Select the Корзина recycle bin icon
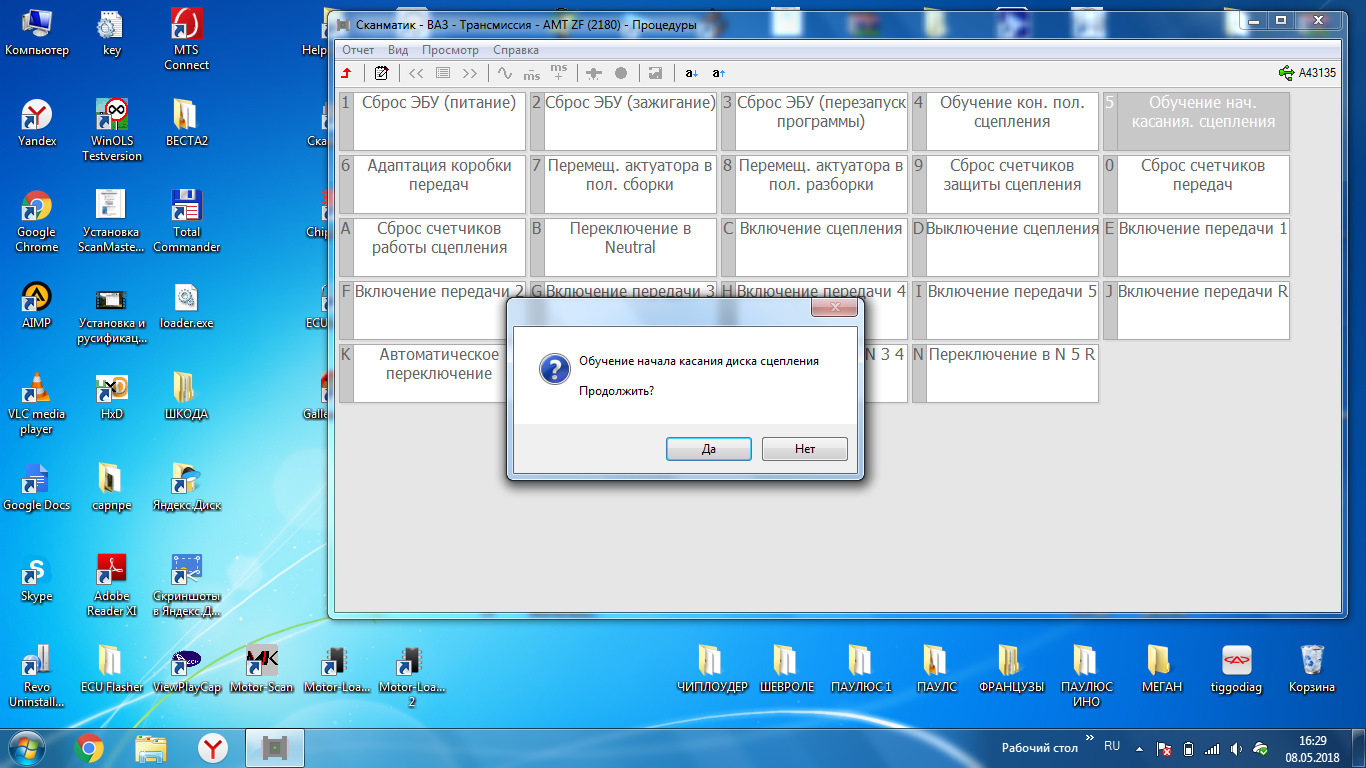Viewport: 1366px width, 768px height. [x=1312, y=670]
